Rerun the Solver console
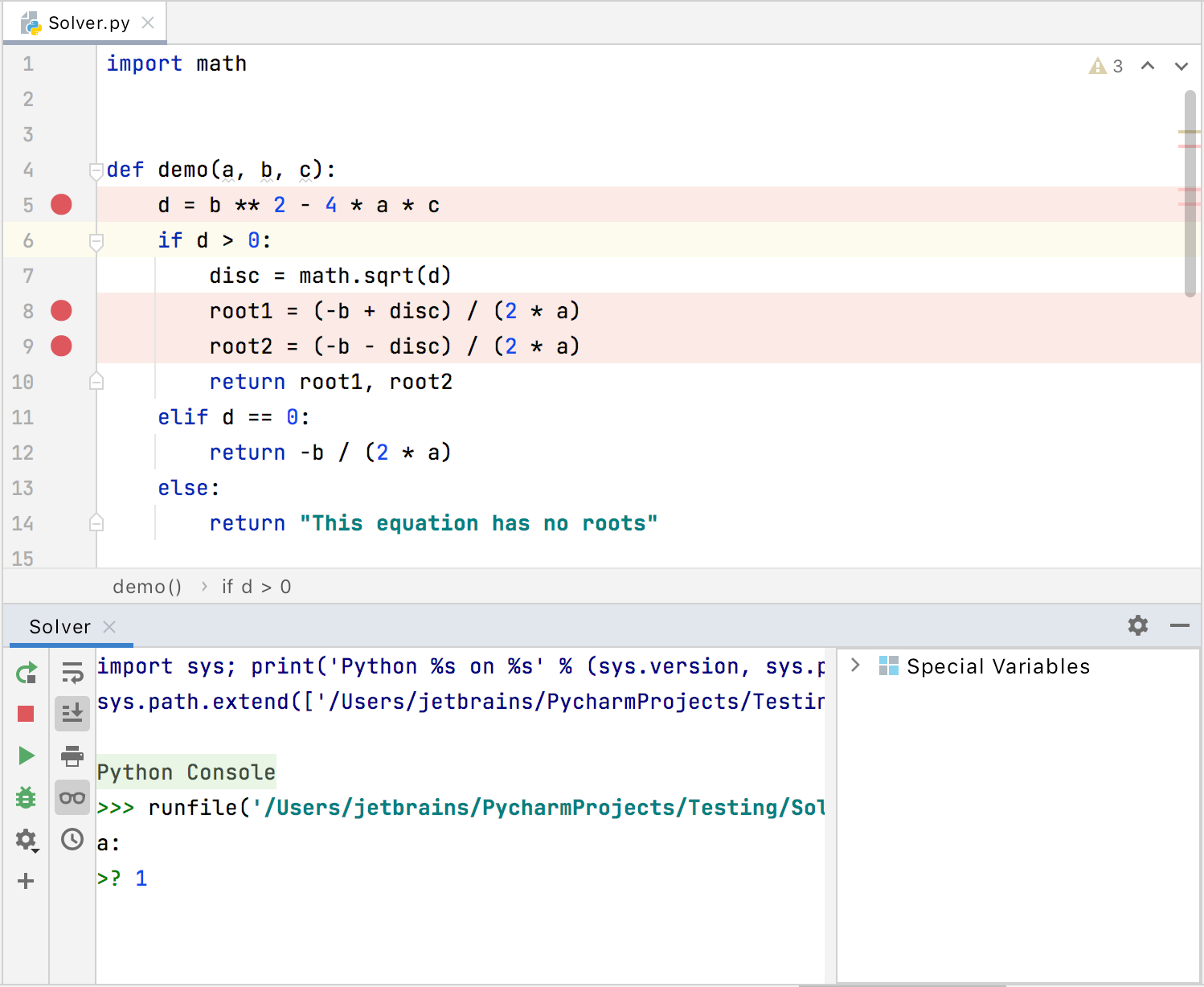 26,674
